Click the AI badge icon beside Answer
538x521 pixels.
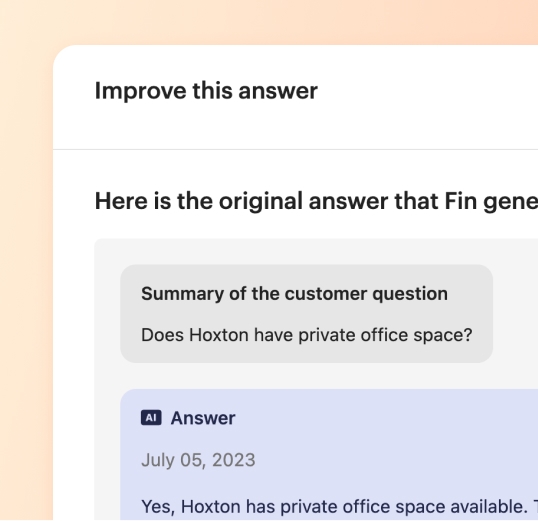151,418
